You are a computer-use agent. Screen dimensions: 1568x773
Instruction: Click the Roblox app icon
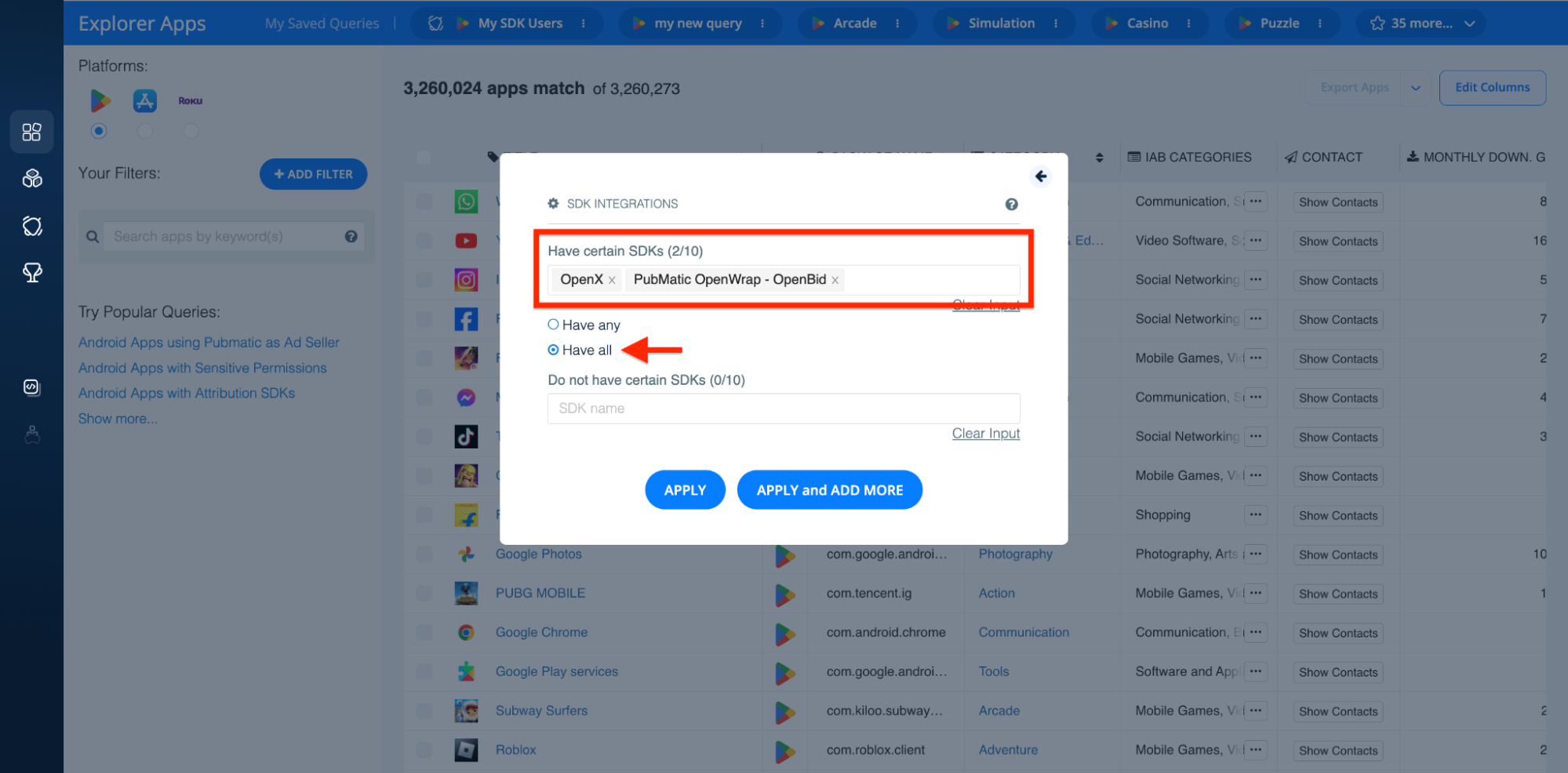[x=466, y=750]
